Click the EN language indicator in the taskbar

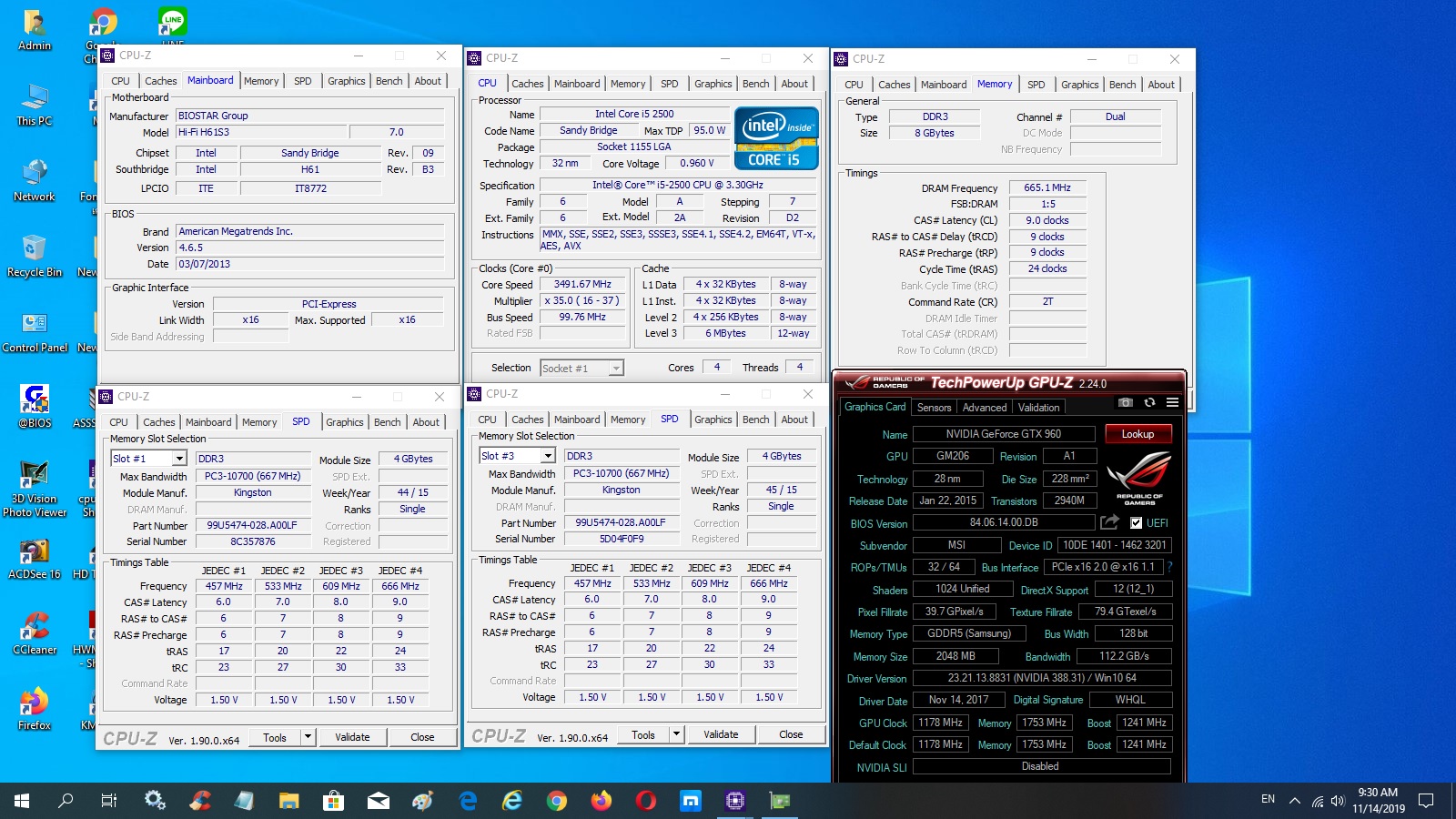coord(1268,799)
